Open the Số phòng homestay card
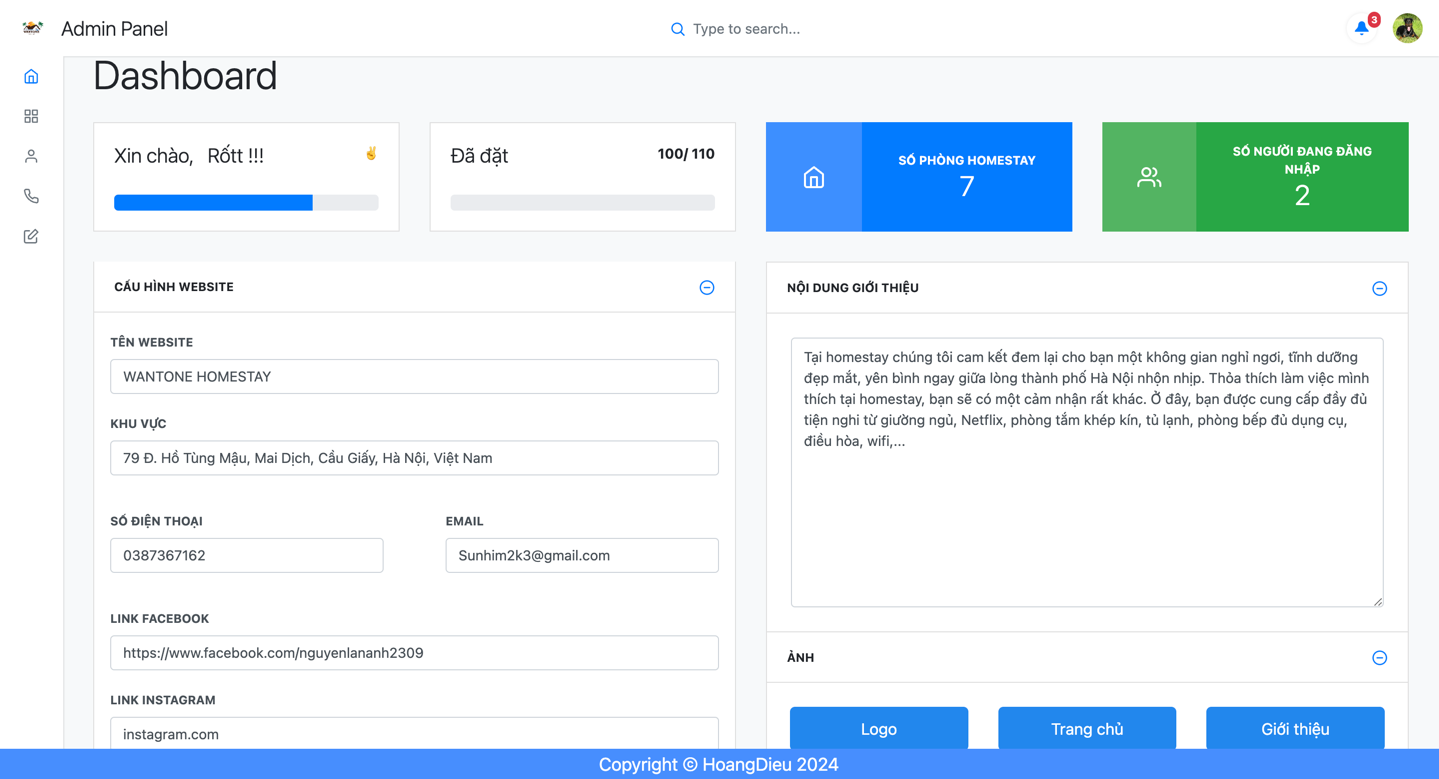Screen dimensions: 1439x779 pyautogui.click(x=918, y=177)
